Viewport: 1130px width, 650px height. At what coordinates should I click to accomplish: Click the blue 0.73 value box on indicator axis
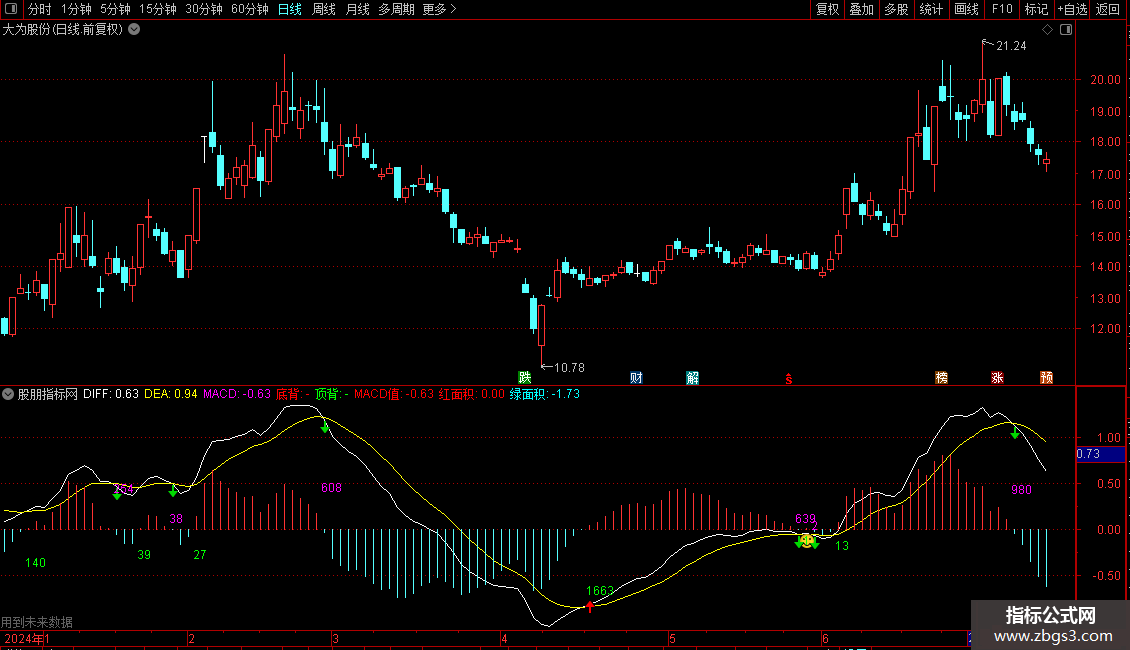tap(1100, 454)
